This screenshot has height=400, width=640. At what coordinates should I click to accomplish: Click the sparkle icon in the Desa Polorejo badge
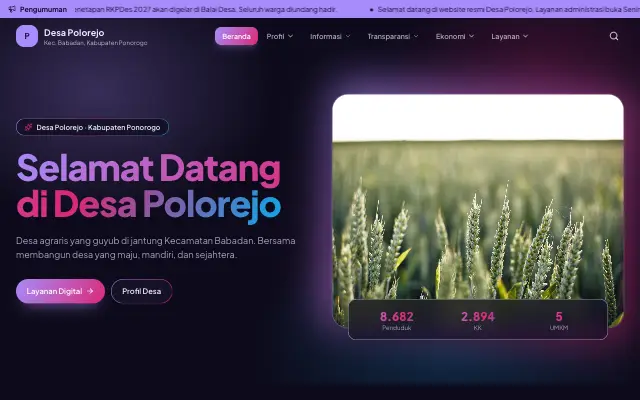pyautogui.click(x=28, y=127)
